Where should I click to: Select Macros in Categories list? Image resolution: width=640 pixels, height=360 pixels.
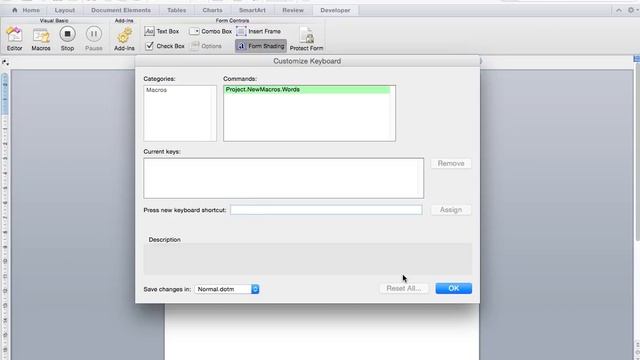(x=156, y=90)
